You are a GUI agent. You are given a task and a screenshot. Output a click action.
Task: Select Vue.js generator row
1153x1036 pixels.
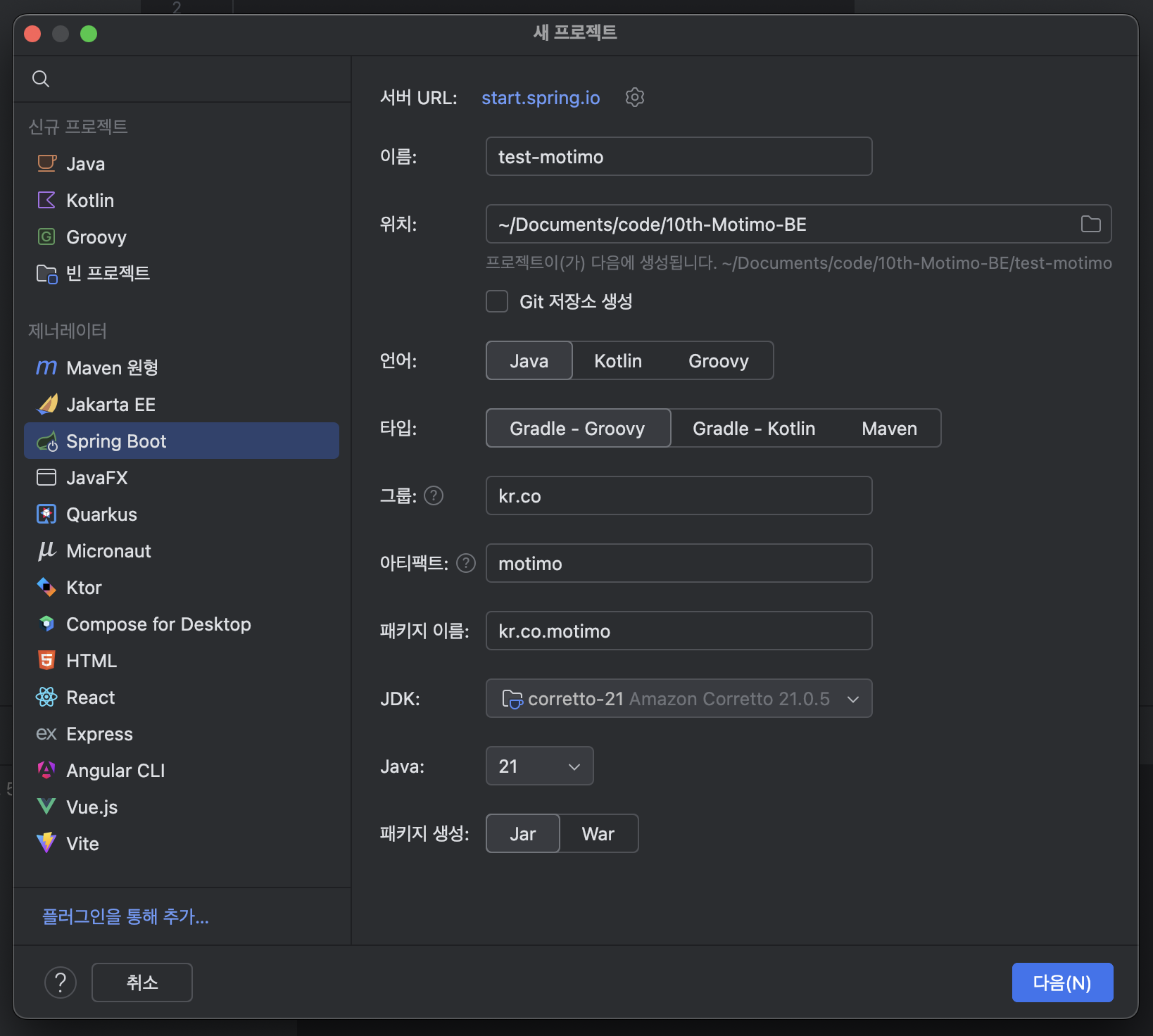[x=182, y=807]
